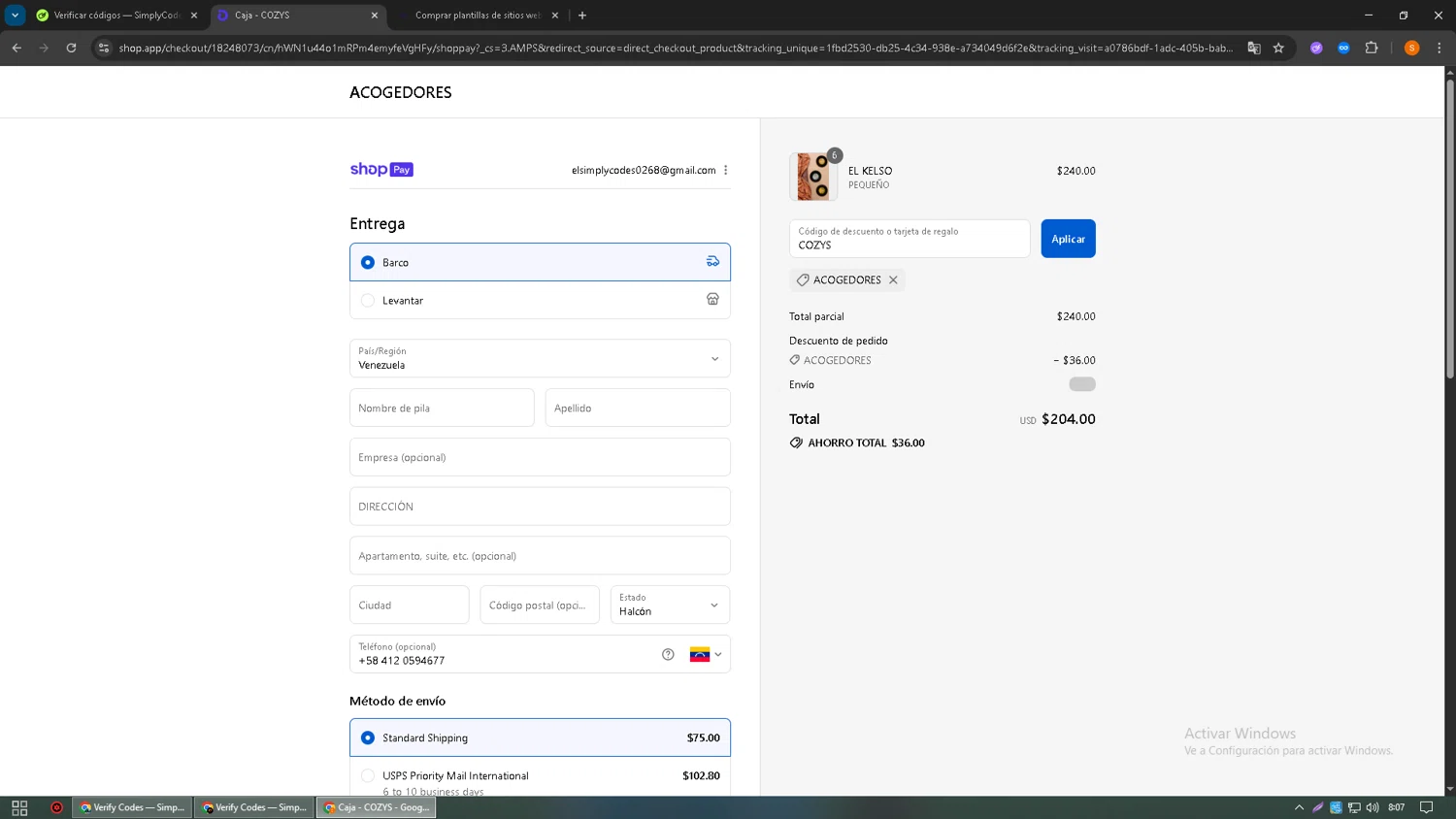Remove the ACOGEDORES discount tag

click(x=893, y=279)
